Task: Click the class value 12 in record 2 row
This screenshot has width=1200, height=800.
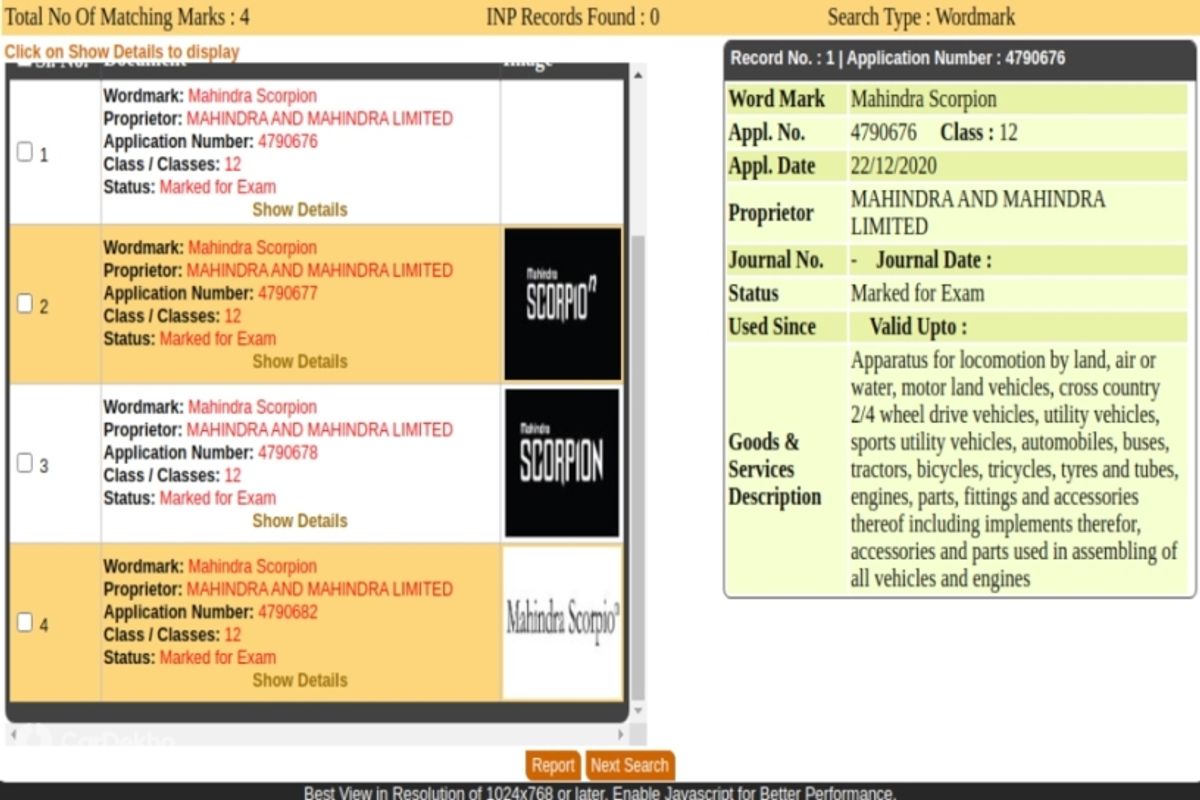Action: coord(232,316)
